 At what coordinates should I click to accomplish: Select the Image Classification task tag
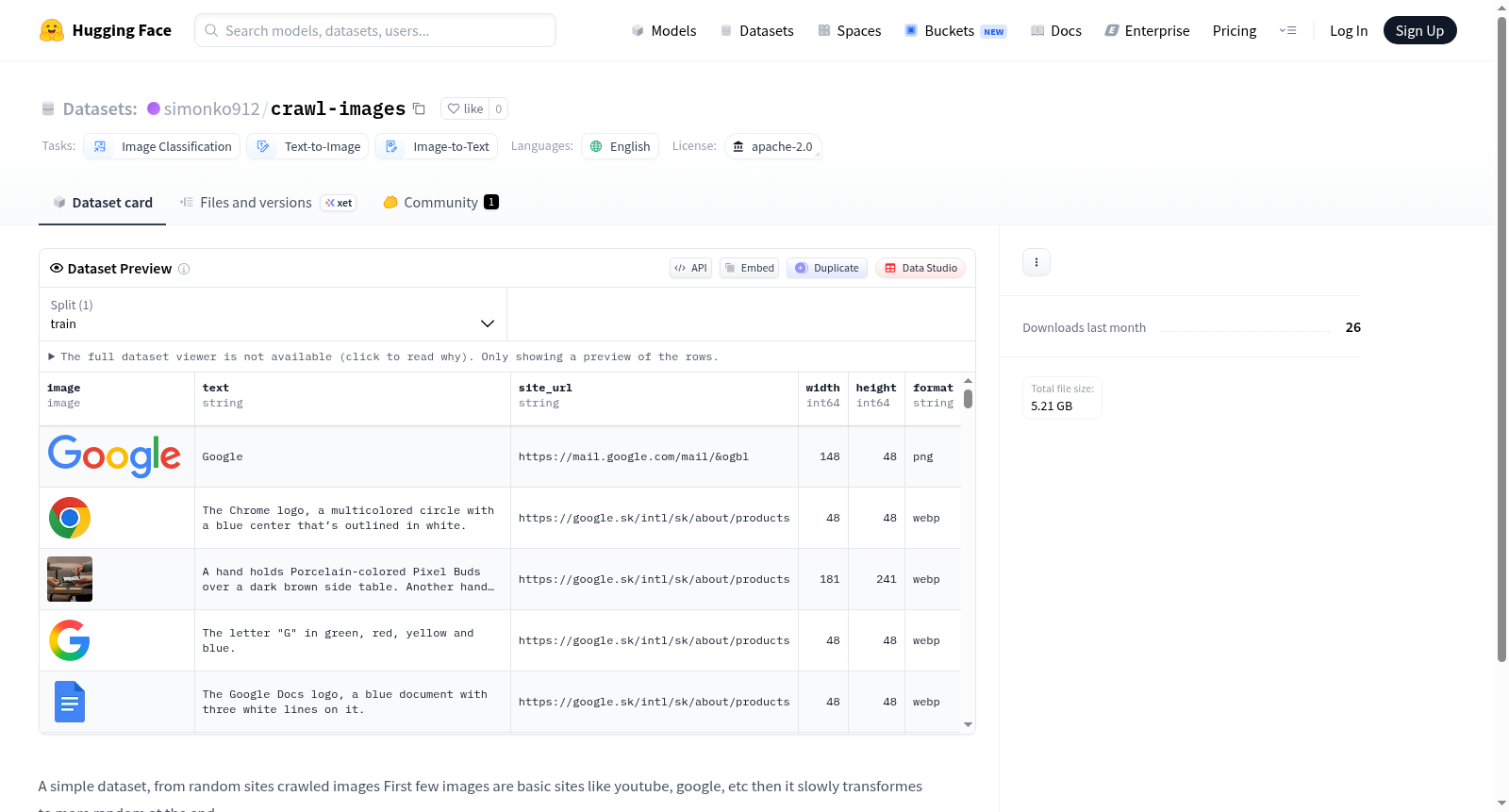coord(161,146)
